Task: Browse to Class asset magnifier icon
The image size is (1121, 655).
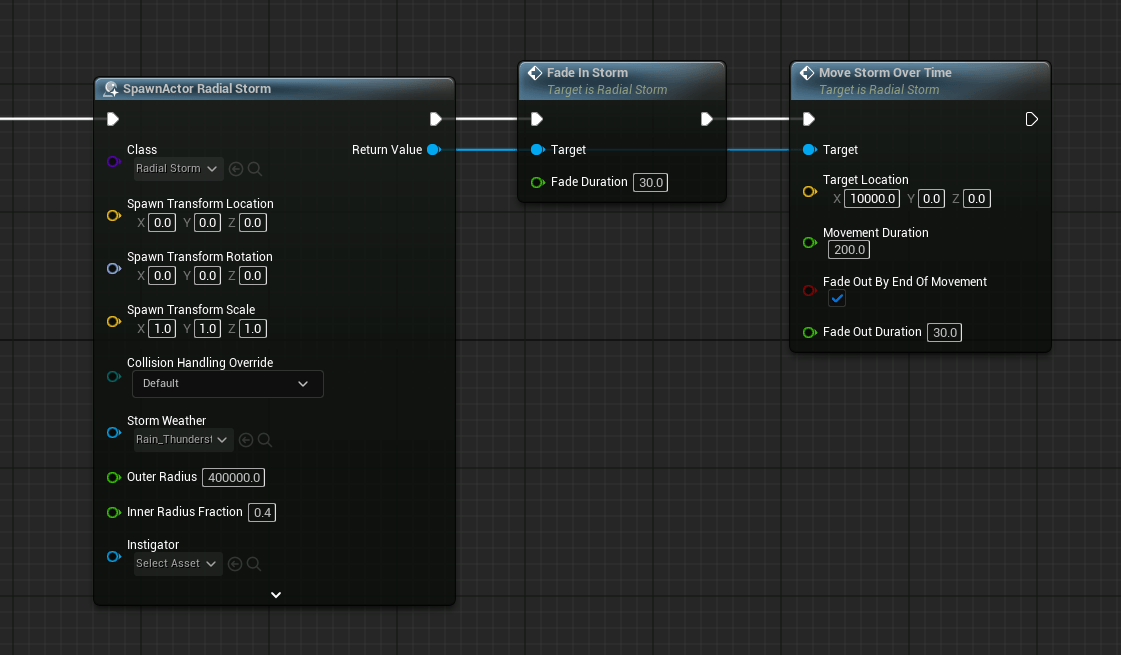Action: pyautogui.click(x=255, y=169)
